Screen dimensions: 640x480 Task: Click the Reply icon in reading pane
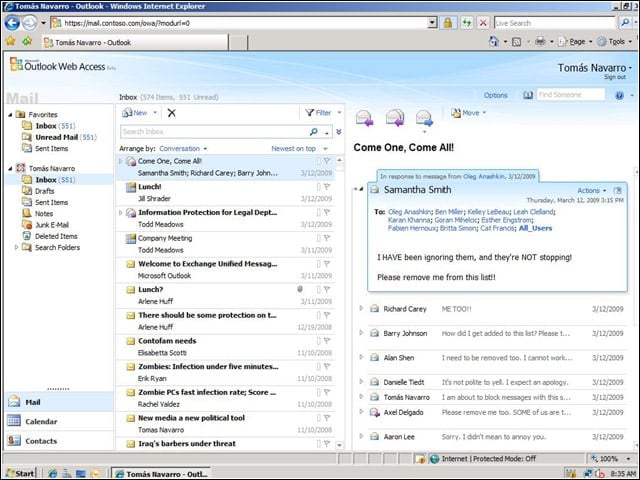pyautogui.click(x=364, y=118)
